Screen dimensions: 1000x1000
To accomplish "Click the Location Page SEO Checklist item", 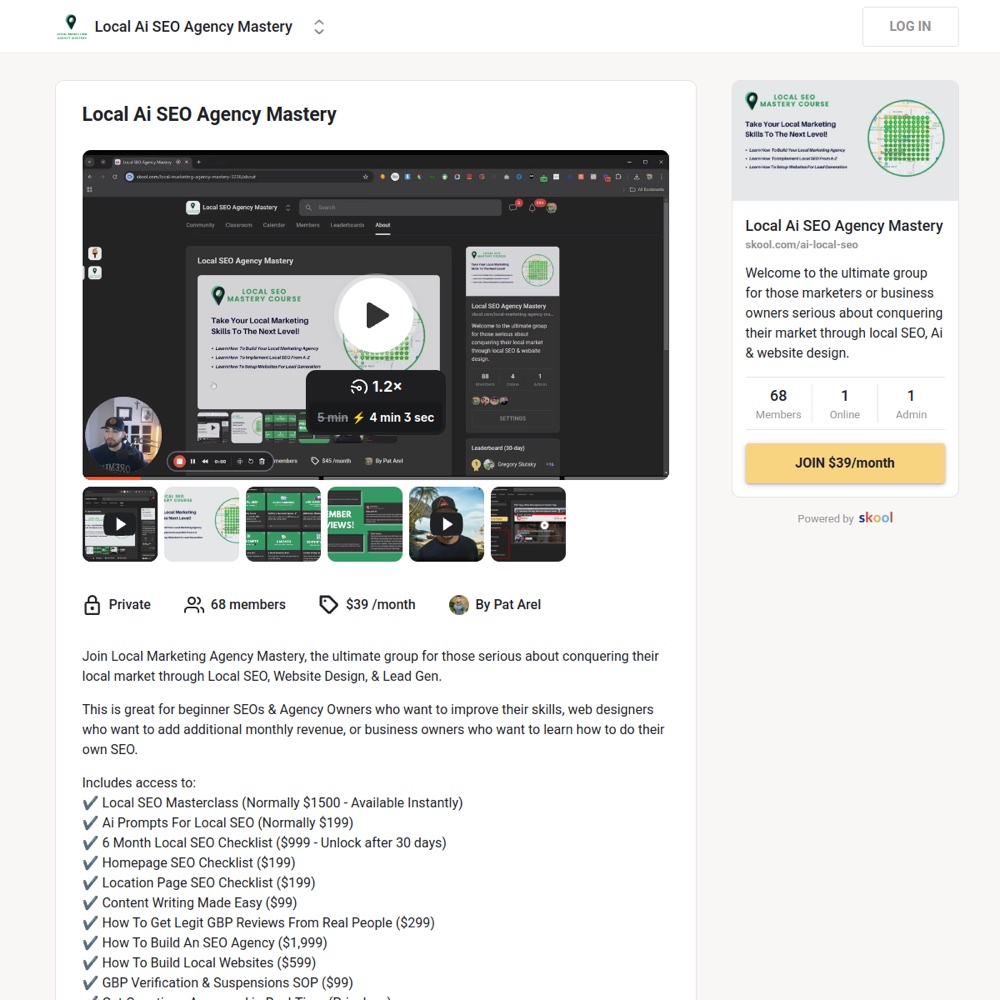I will point(199,883).
